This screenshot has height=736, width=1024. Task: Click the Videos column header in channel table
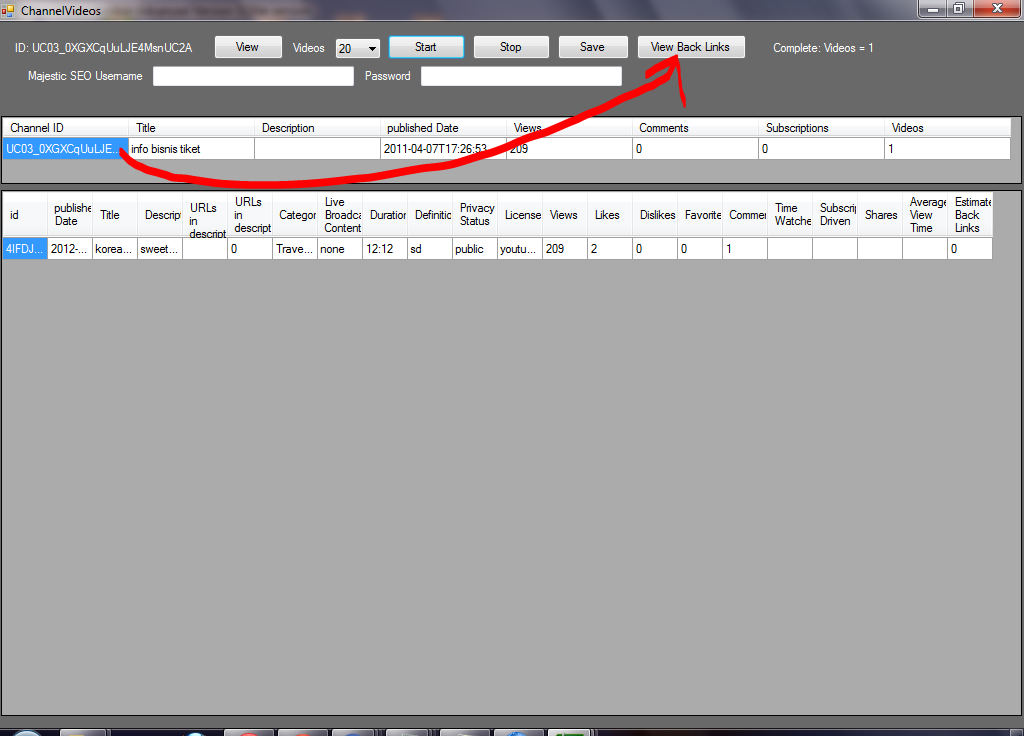948,128
